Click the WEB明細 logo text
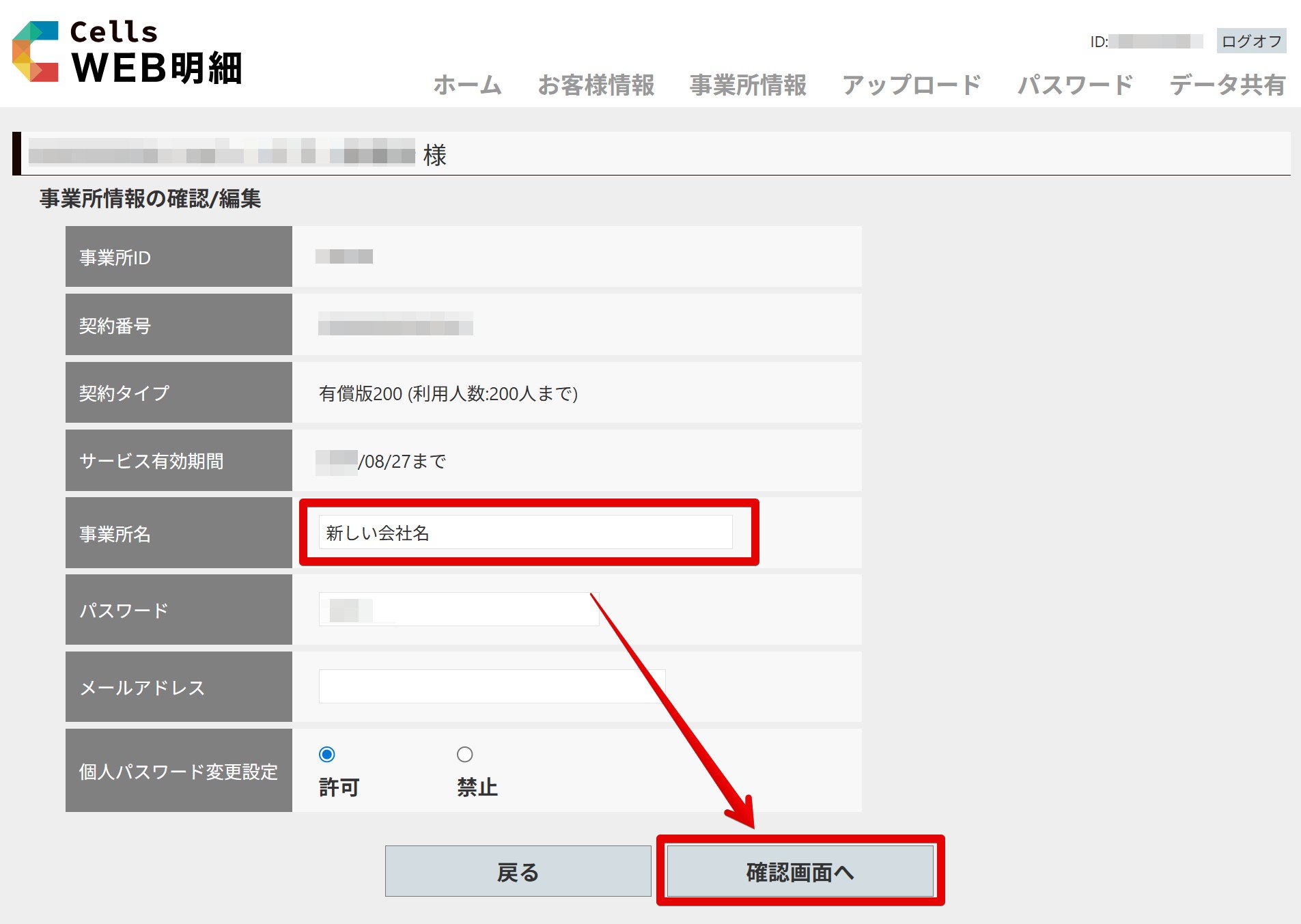 coord(157,68)
